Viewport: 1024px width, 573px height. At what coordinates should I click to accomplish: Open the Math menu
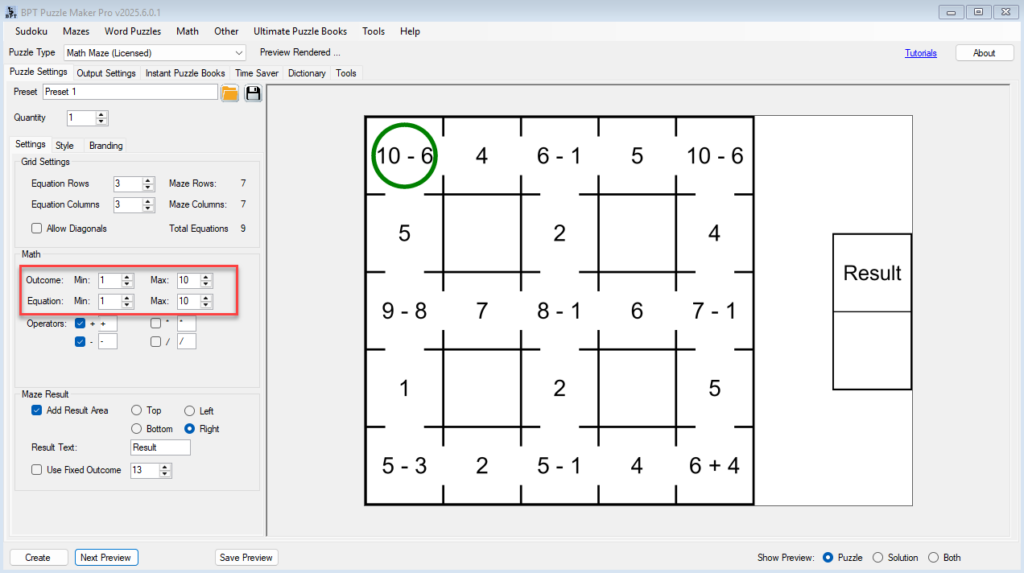coord(187,31)
